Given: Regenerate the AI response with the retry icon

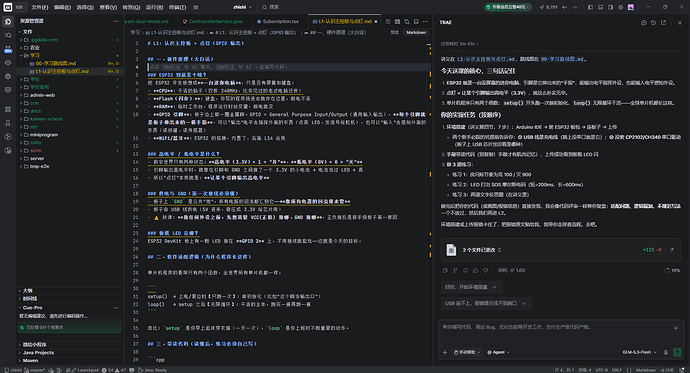Looking at the screenshot, I should click(x=465, y=271).
